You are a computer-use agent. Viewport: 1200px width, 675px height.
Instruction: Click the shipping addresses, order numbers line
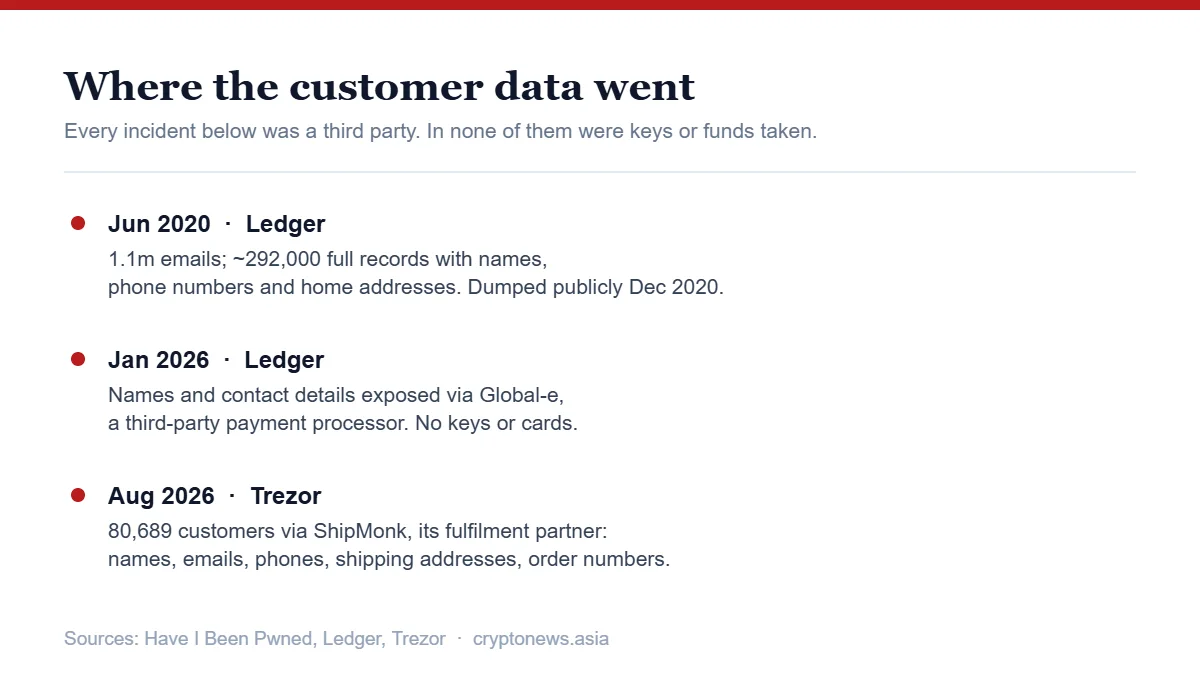click(x=389, y=560)
